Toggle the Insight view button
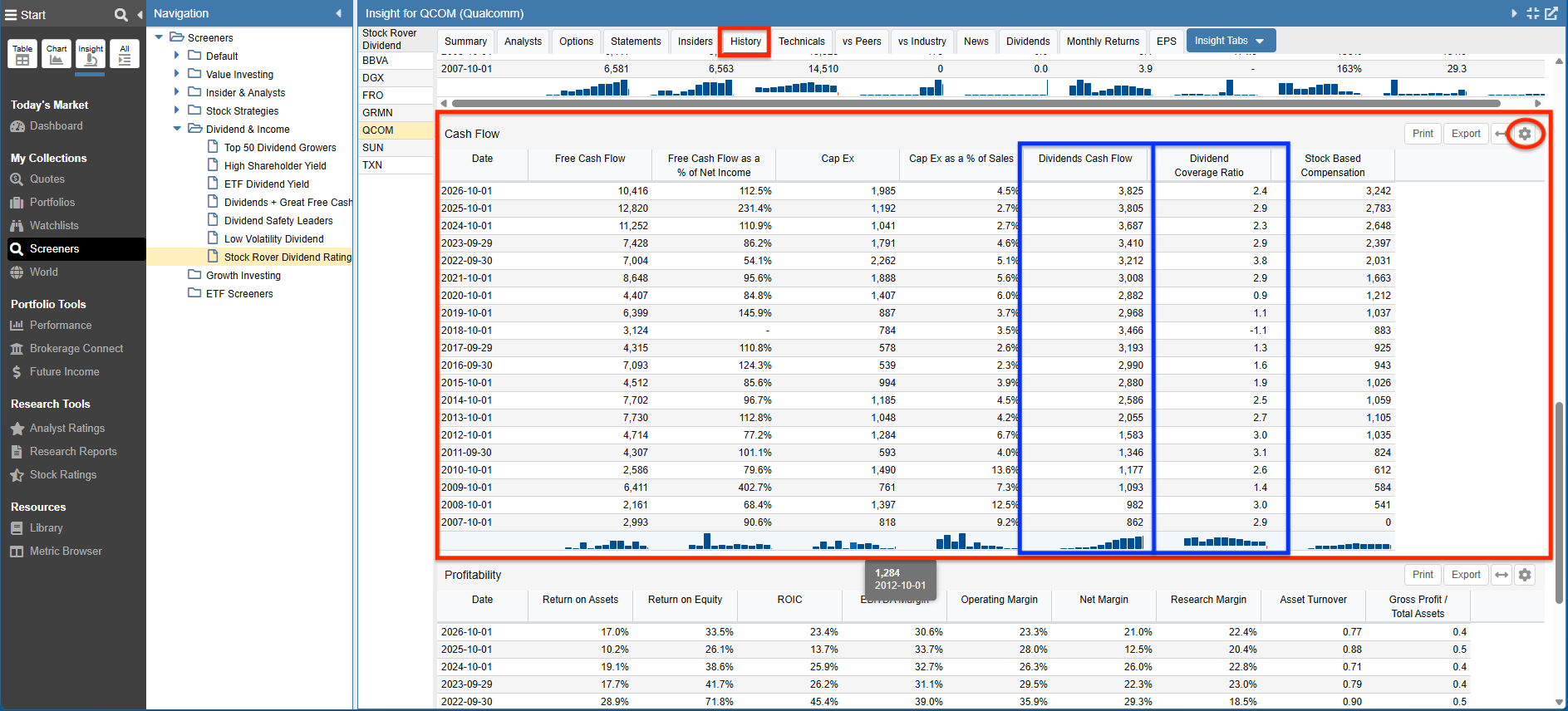1568x711 pixels. [x=91, y=54]
